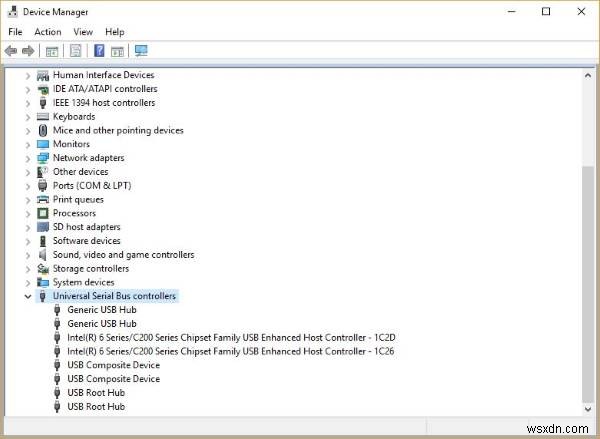Click the Back arrow toolbar icon
Image resolution: width=600 pixels, height=439 pixels.
pyautogui.click(x=11, y=51)
